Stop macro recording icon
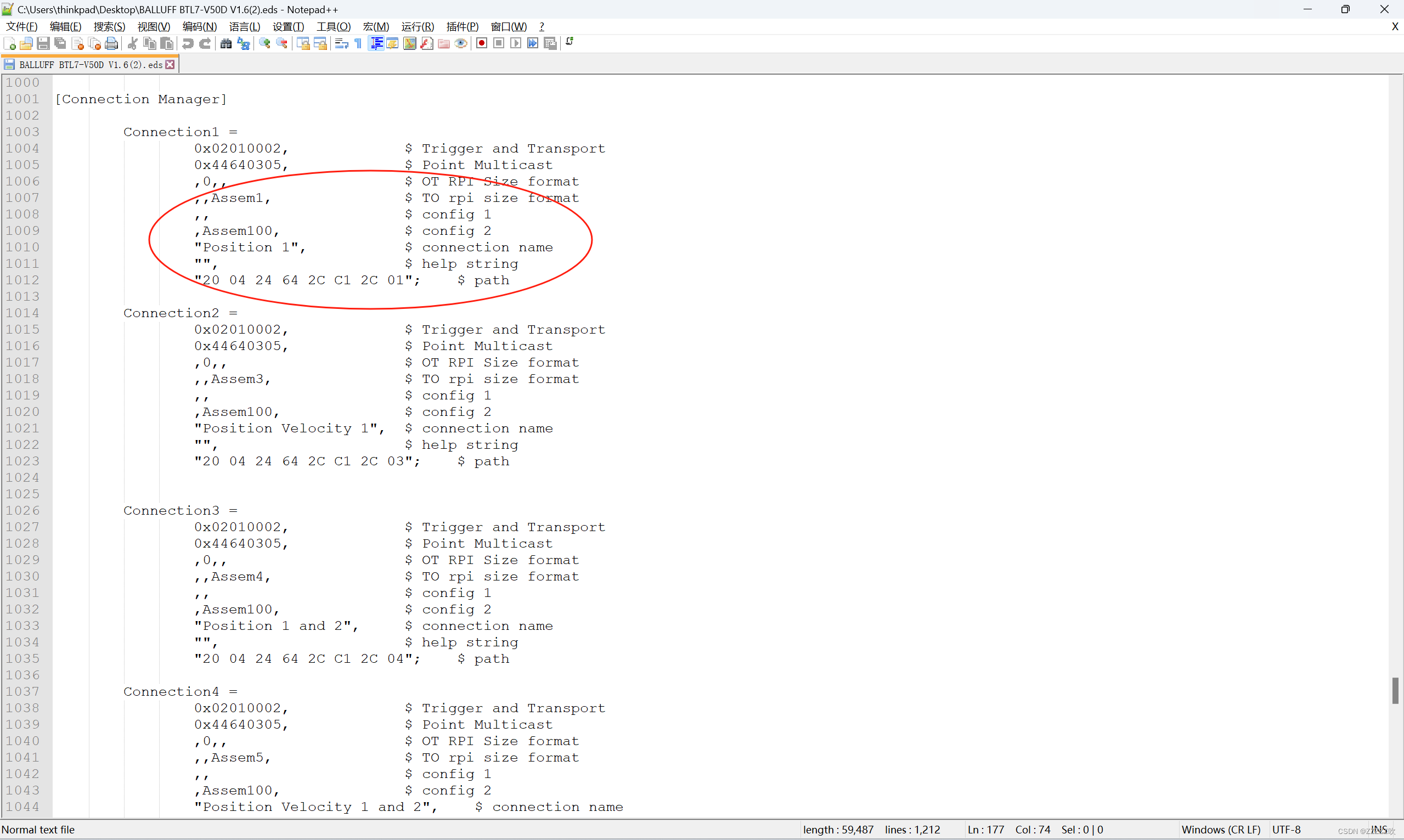Screen dimensions: 1404x840 pyautogui.click(x=499, y=43)
